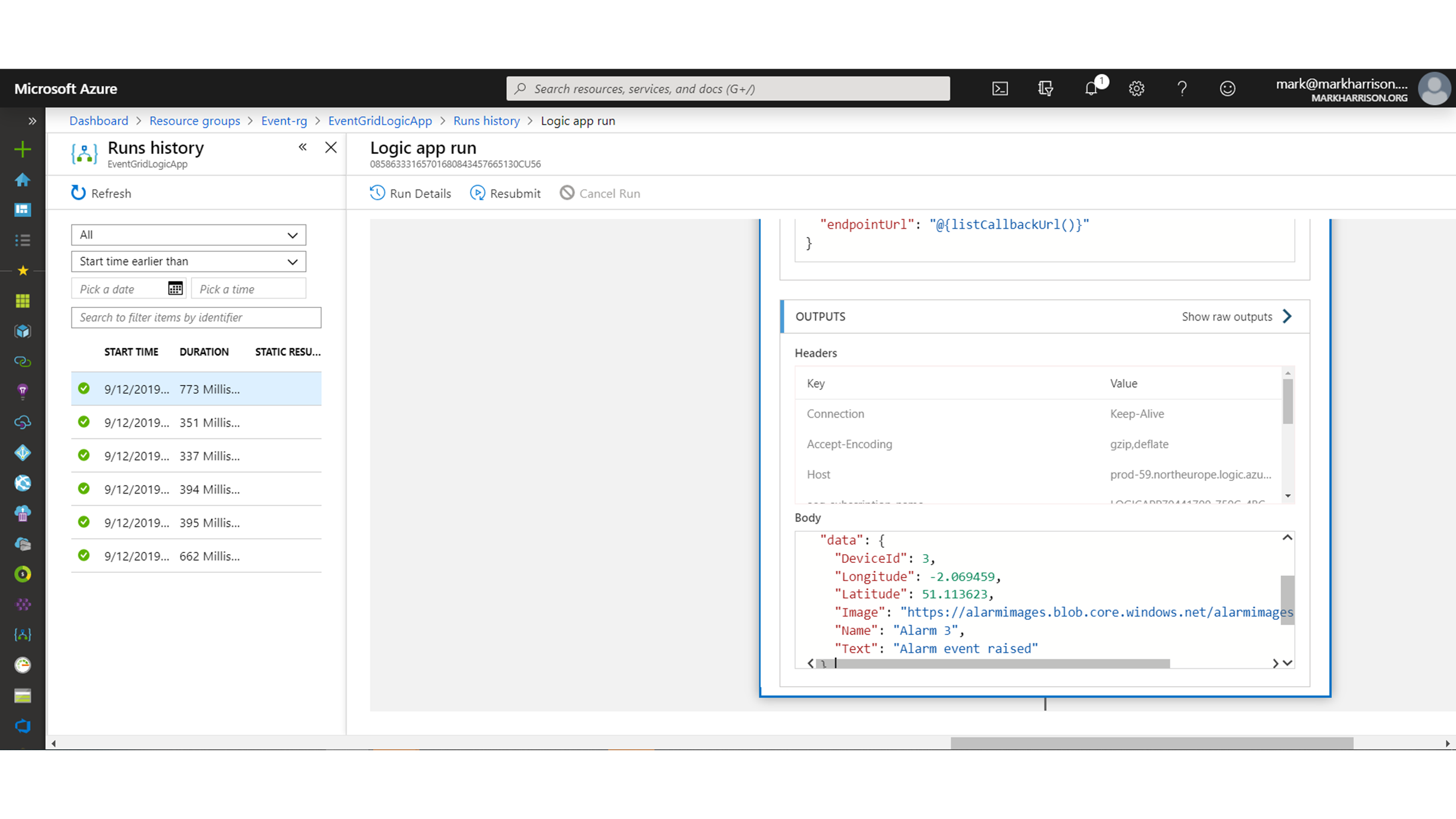Click the Help question mark icon
This screenshot has width=1456, height=819.
[x=1182, y=89]
